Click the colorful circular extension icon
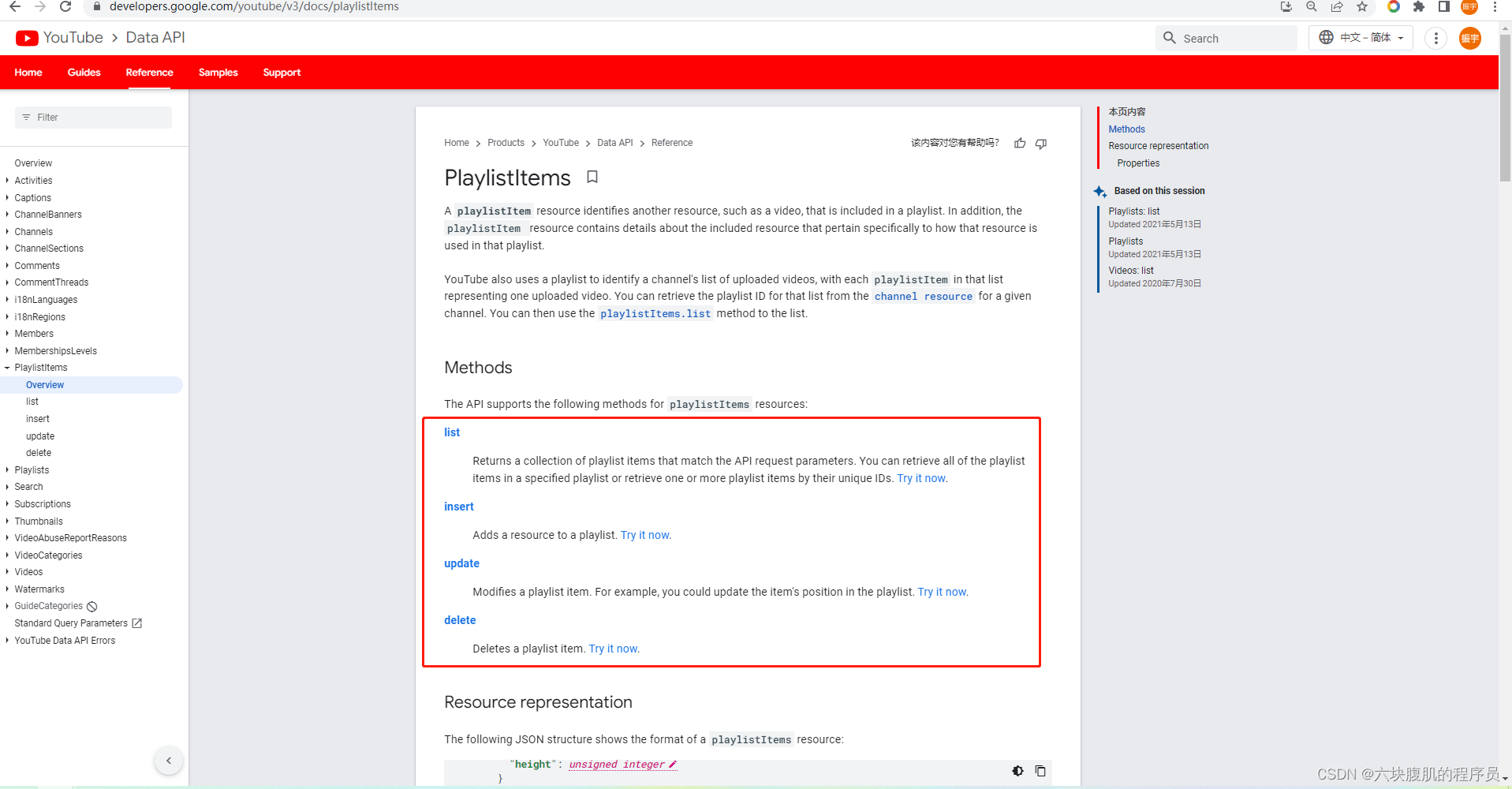 click(1394, 6)
